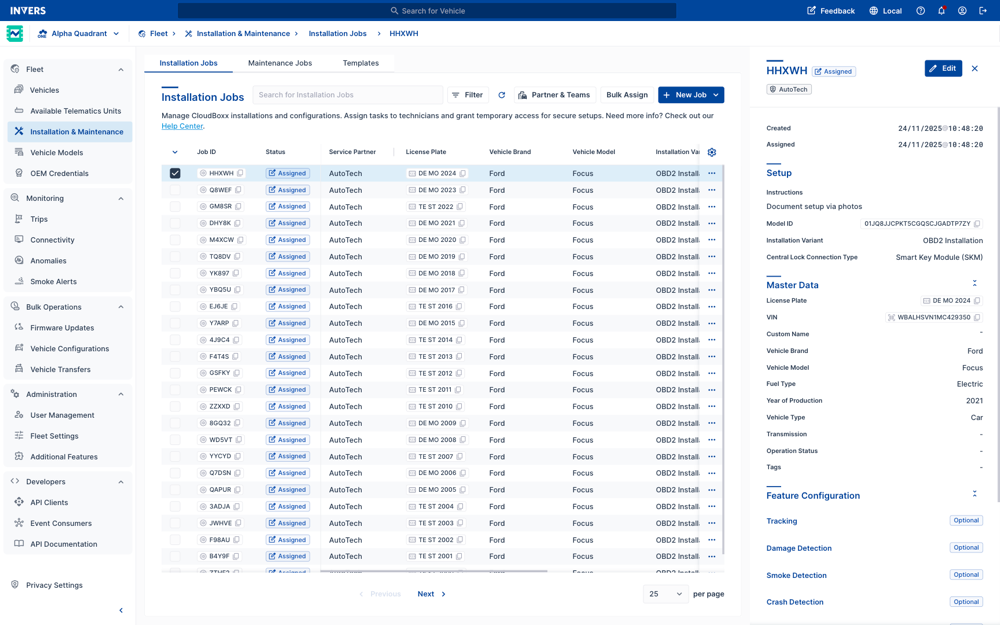Click the help question mark icon
The height and width of the screenshot is (625, 1000).
click(x=921, y=11)
